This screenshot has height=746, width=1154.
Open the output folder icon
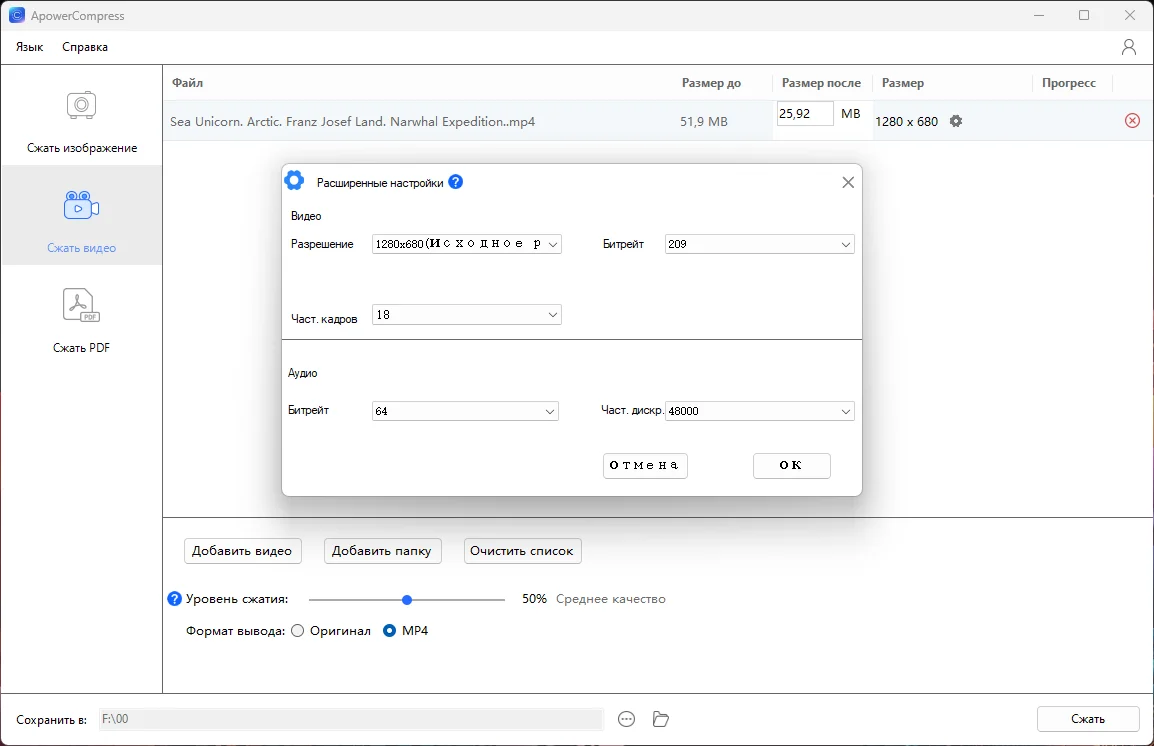click(660, 719)
